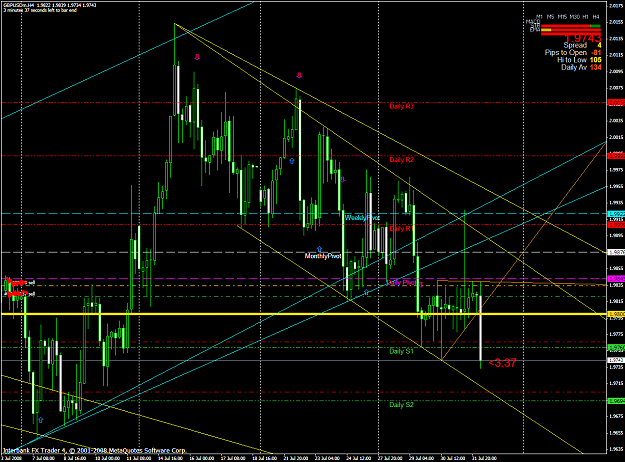Select the WeeklyPivot label
The width and height of the screenshot is (625, 462).
362,218
